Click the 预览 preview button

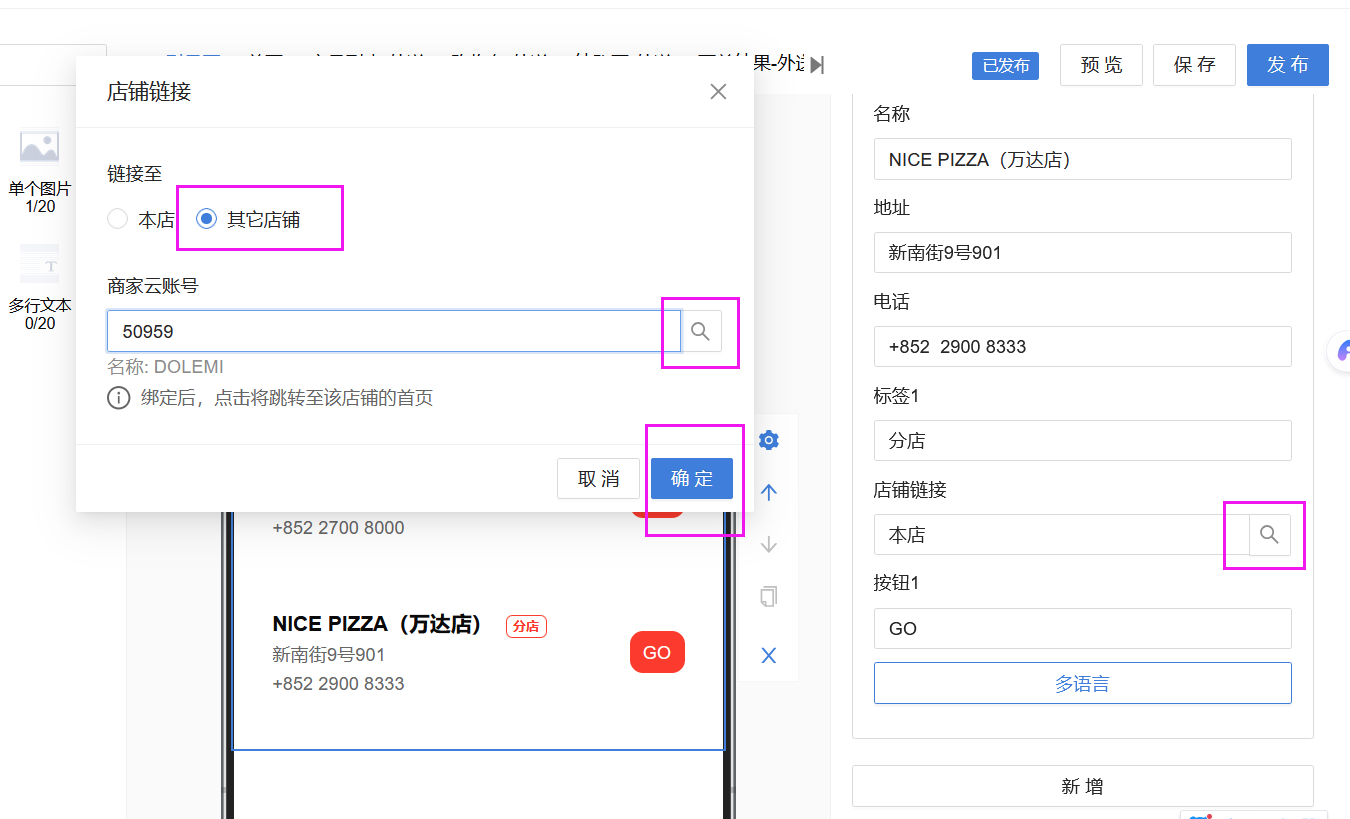[x=1101, y=65]
